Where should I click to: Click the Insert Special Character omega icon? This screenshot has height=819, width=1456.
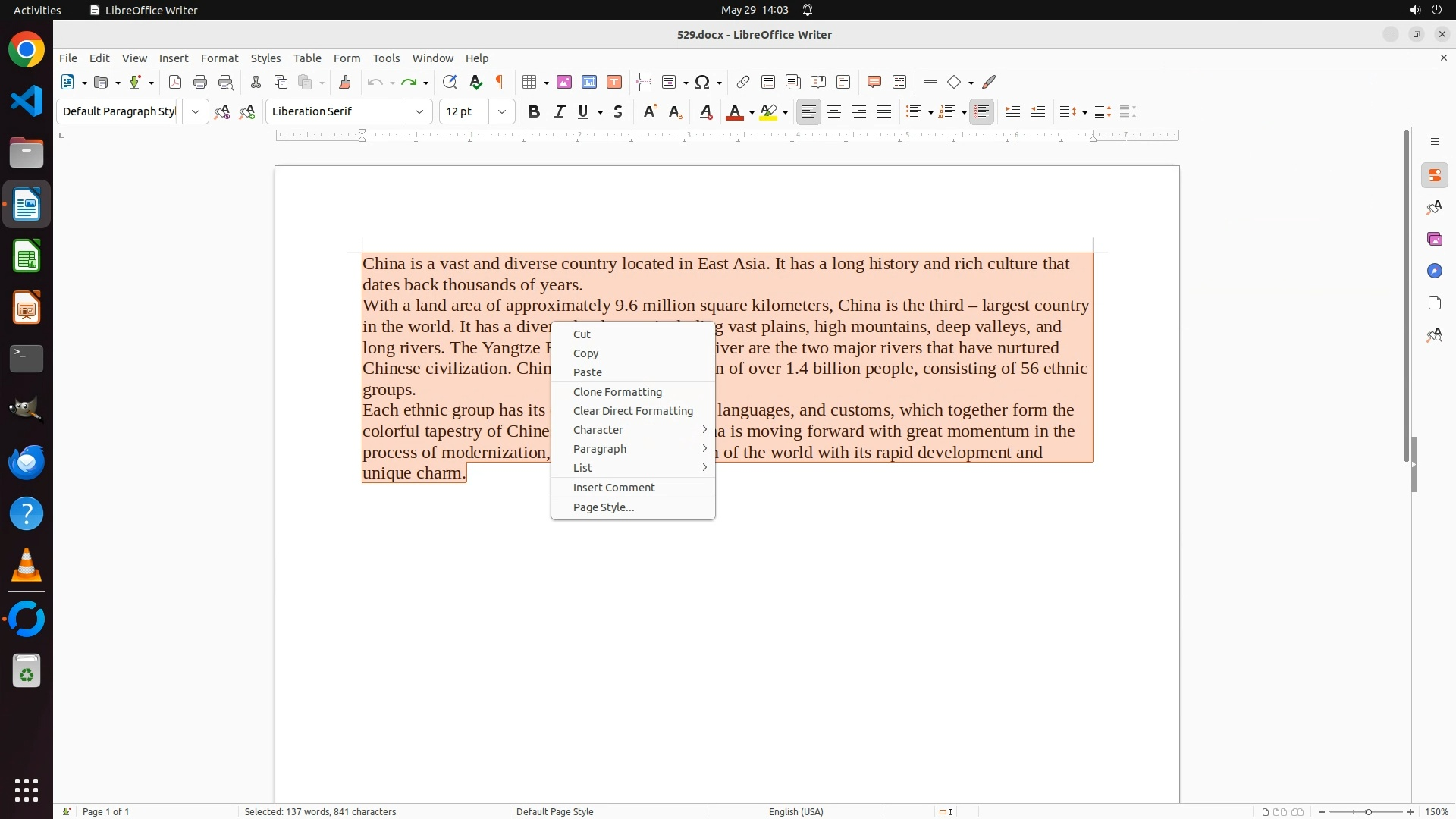tap(702, 82)
